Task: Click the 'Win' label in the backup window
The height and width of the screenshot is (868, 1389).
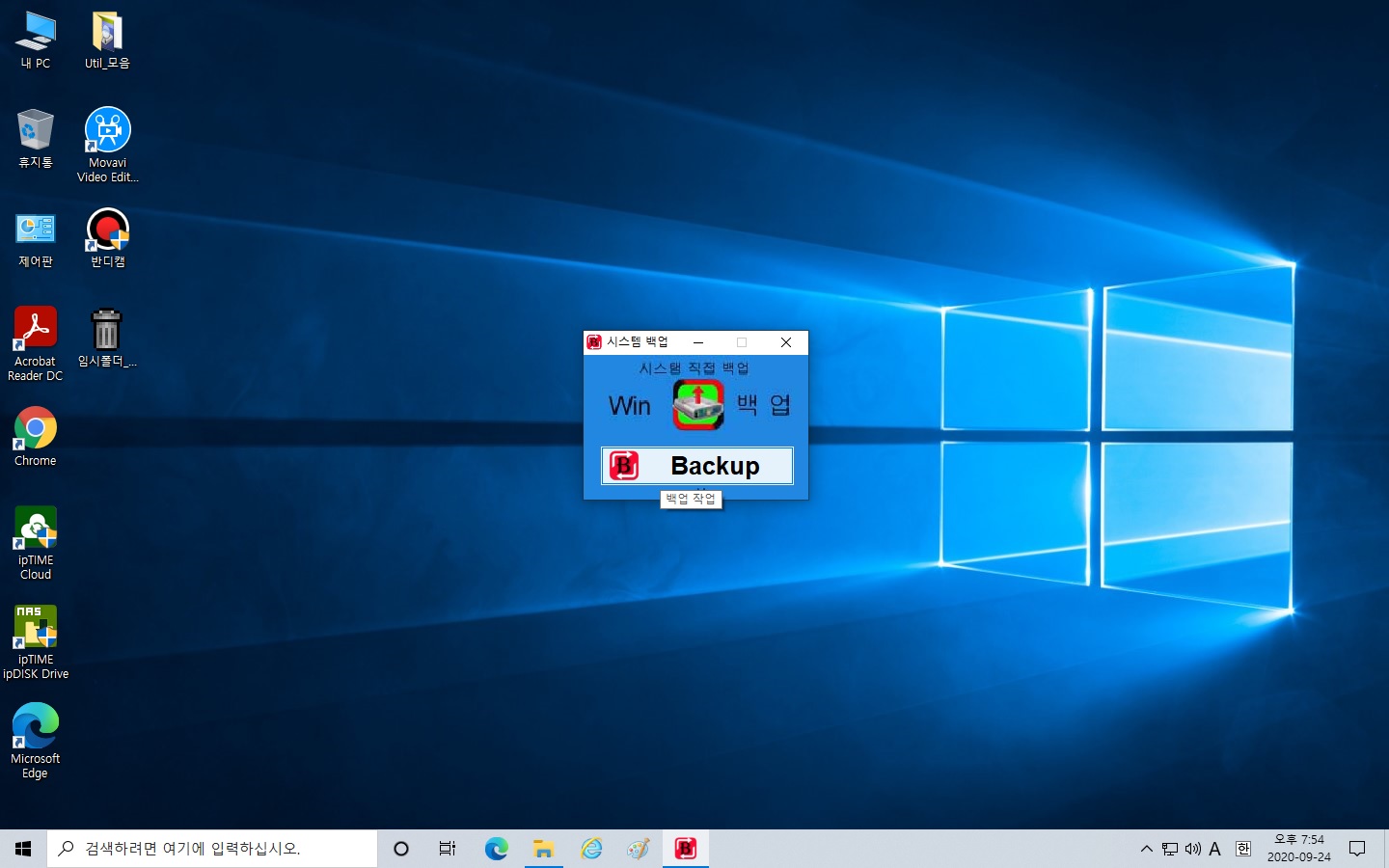Action: [x=630, y=406]
